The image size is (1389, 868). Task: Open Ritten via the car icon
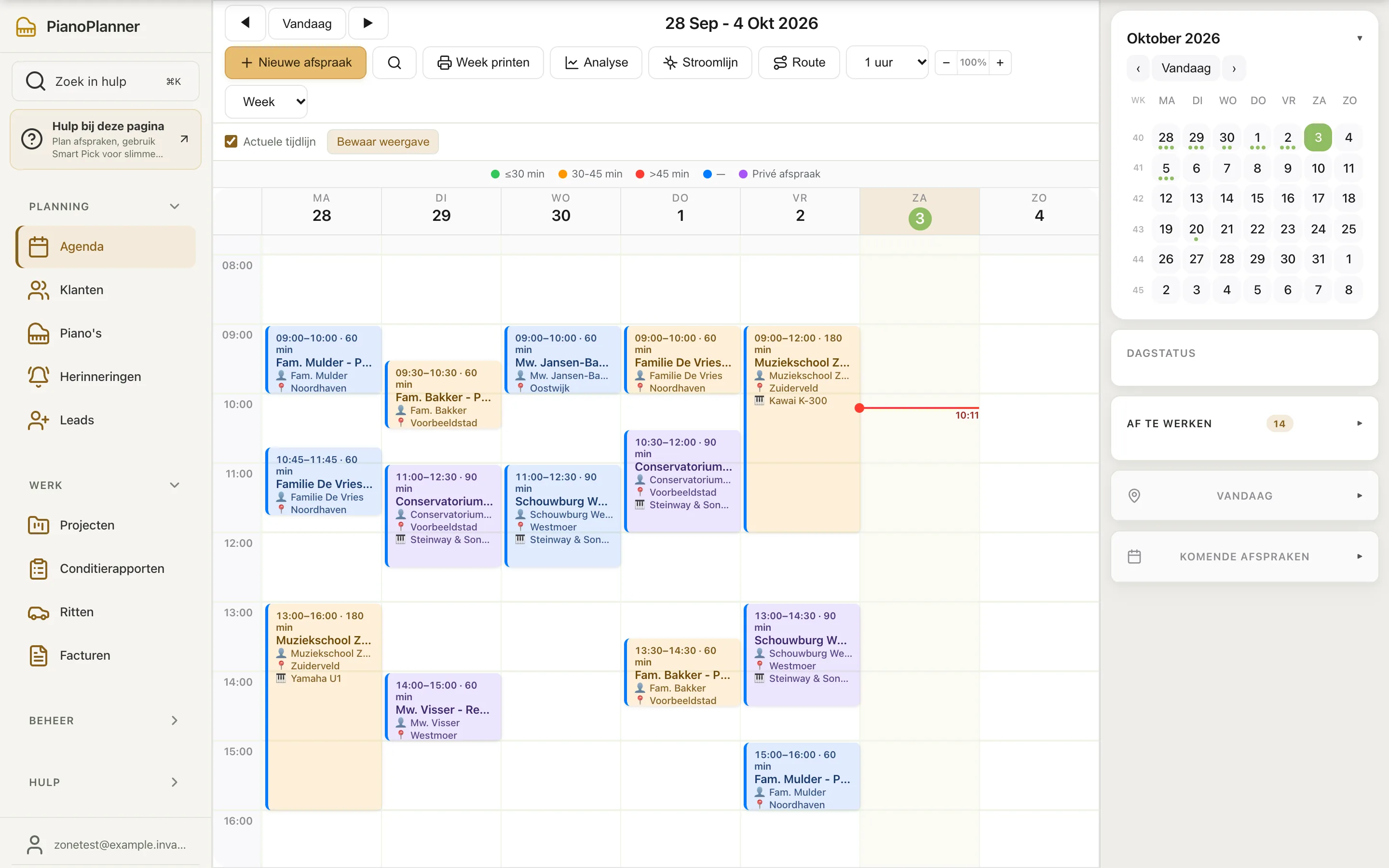[x=39, y=612]
